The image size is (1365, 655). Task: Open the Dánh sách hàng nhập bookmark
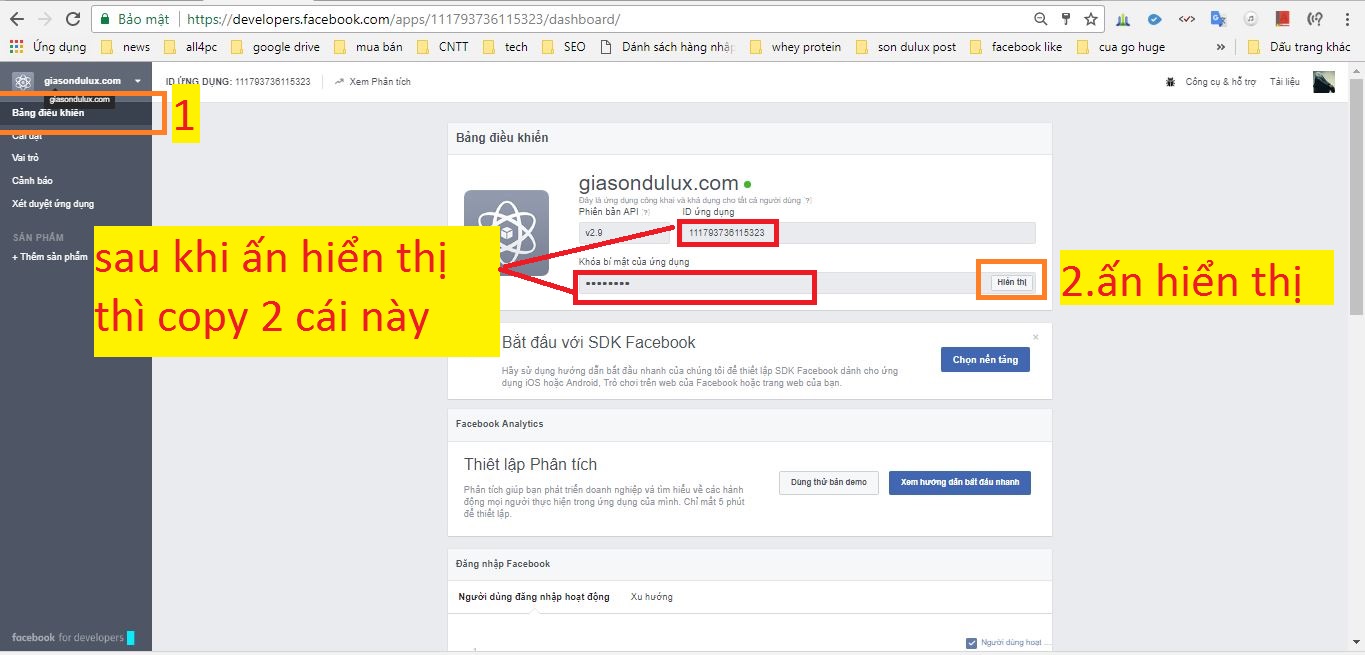click(x=668, y=47)
